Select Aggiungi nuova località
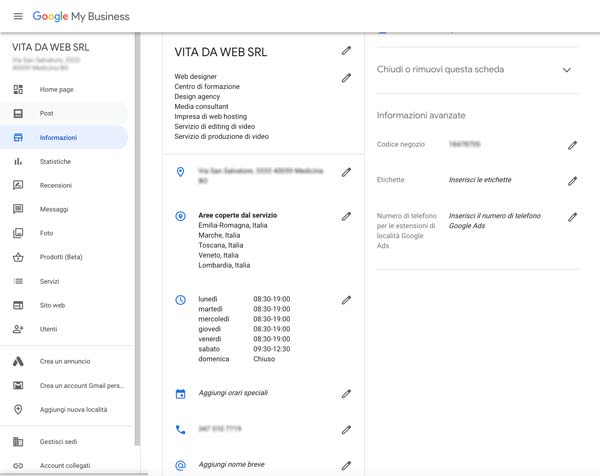Viewport: 600px width, 476px height. point(73,410)
